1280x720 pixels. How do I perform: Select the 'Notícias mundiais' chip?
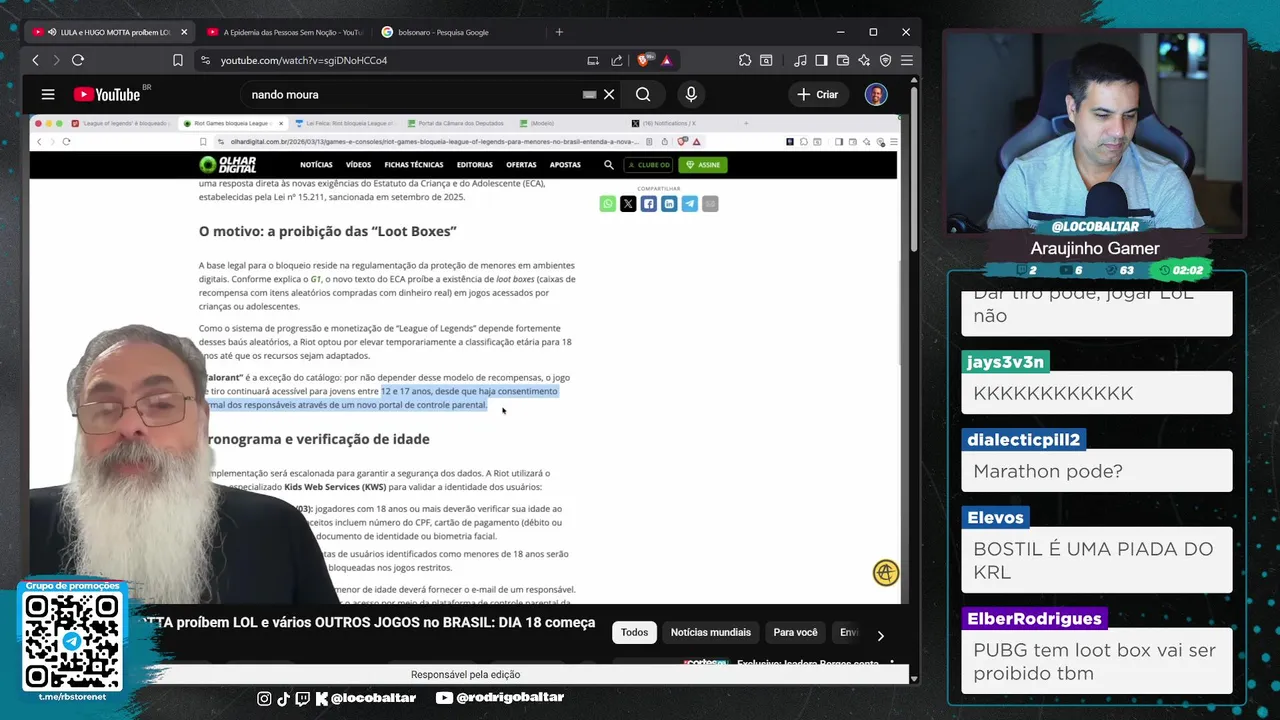pos(710,632)
